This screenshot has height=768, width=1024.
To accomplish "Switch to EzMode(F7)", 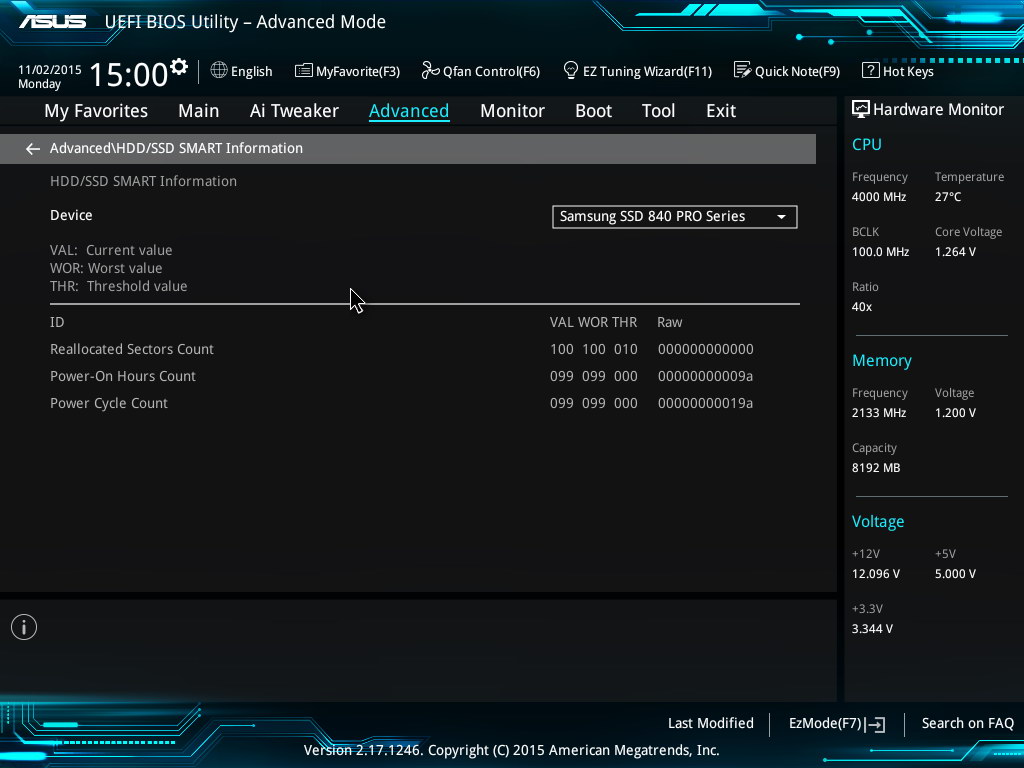I will pos(836,723).
